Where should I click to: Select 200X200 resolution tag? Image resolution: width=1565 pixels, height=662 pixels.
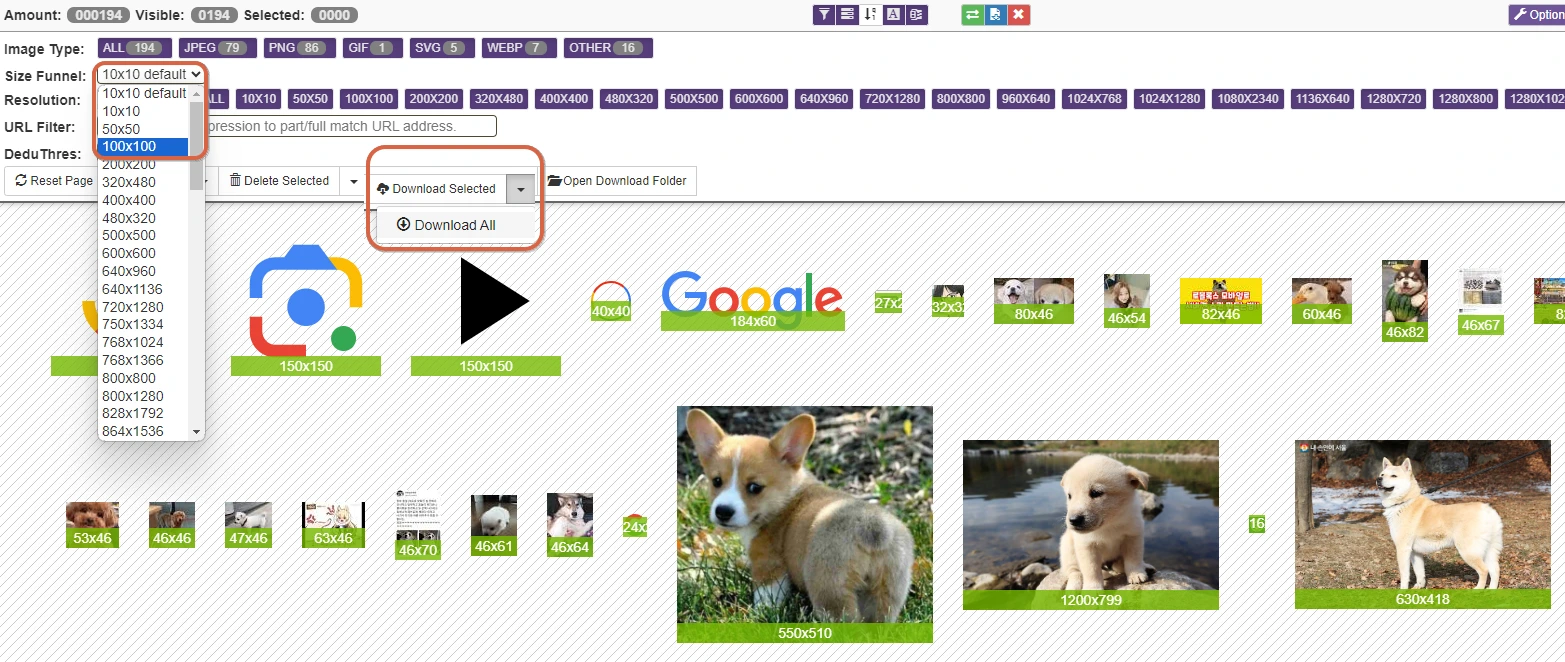435,99
